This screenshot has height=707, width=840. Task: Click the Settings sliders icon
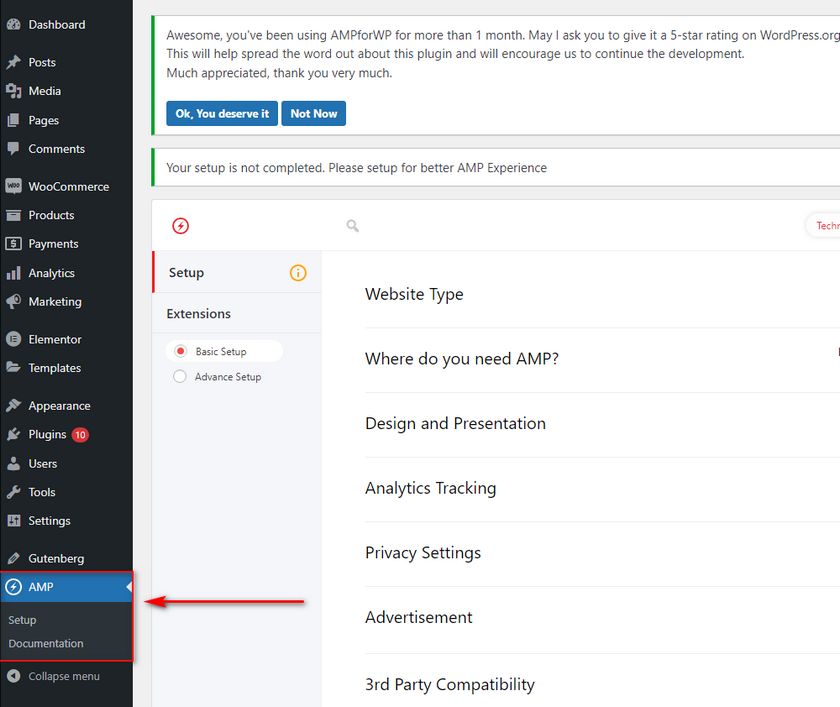pyautogui.click(x=13, y=521)
